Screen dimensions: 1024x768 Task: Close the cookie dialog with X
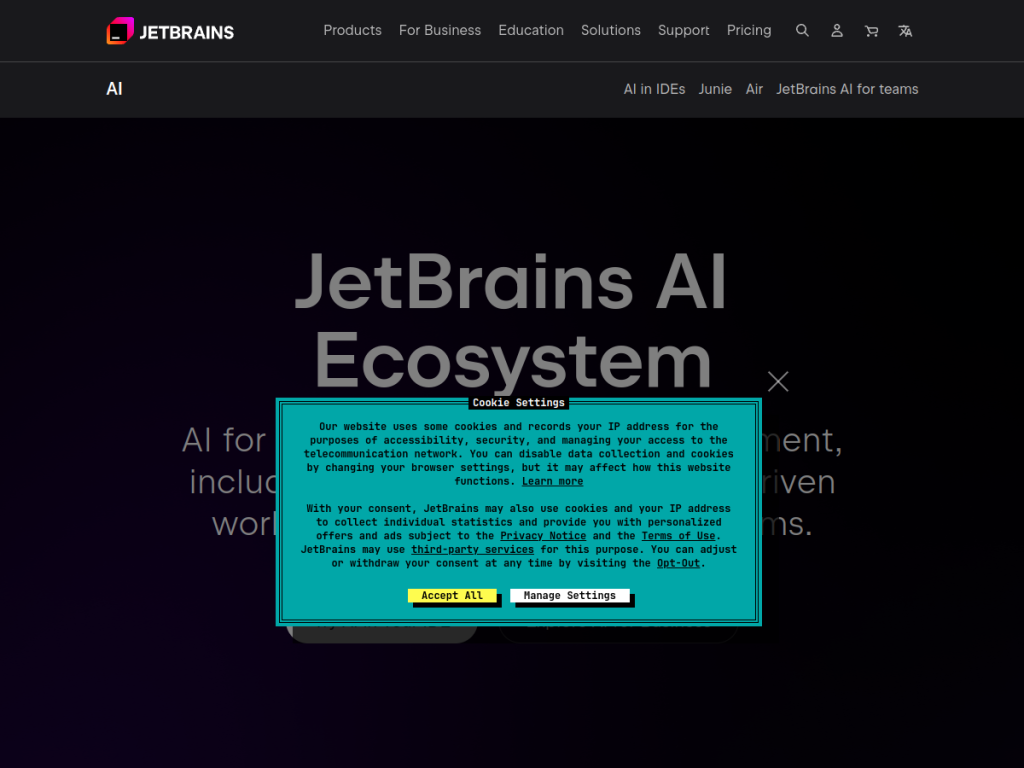point(778,381)
